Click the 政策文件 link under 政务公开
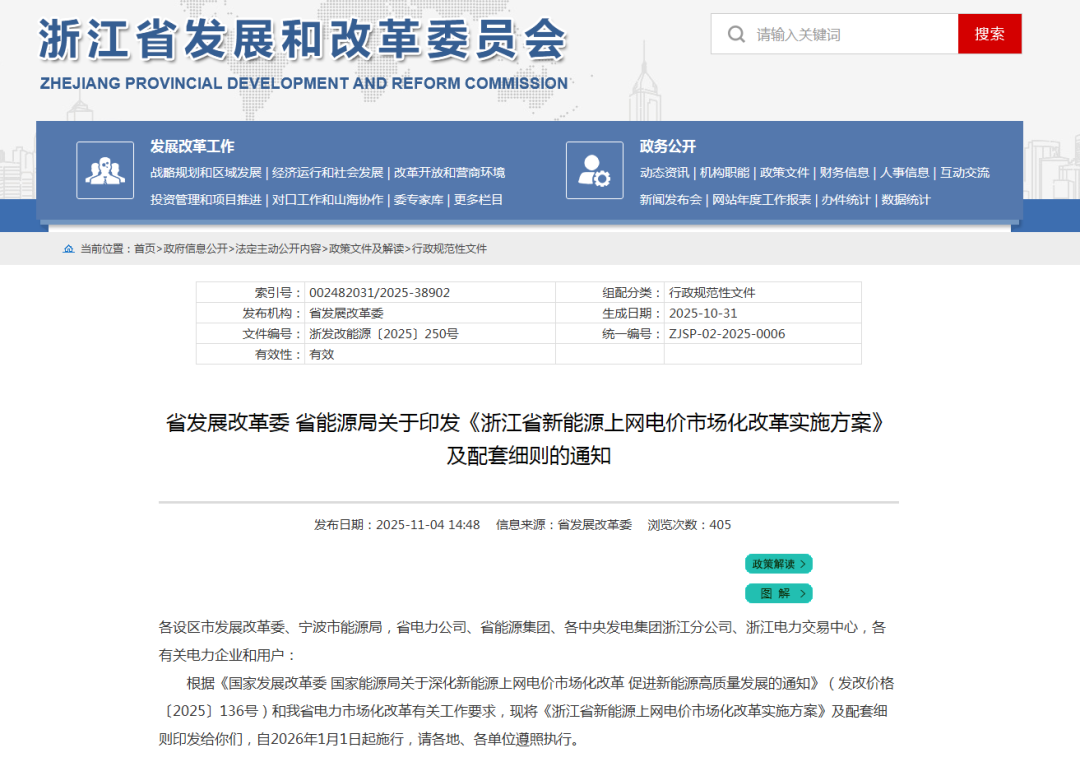 tap(786, 171)
